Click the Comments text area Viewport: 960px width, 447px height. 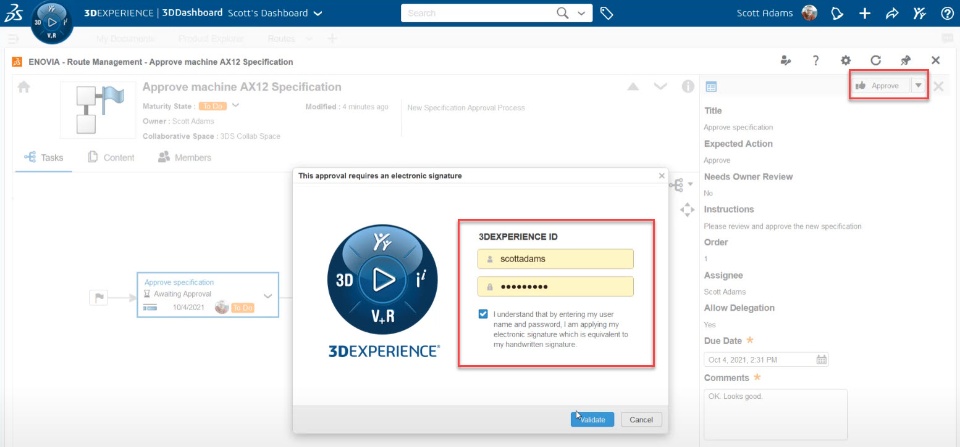(x=776, y=415)
